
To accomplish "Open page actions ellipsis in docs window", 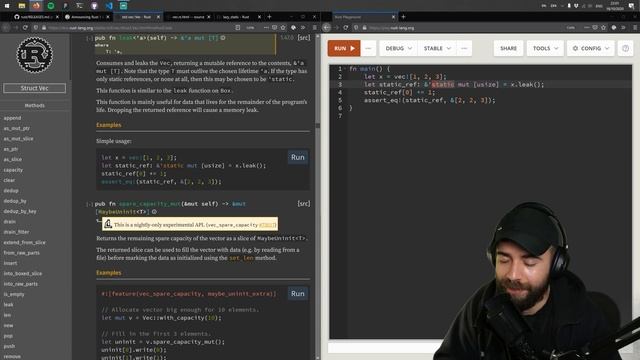I will (266, 27).
